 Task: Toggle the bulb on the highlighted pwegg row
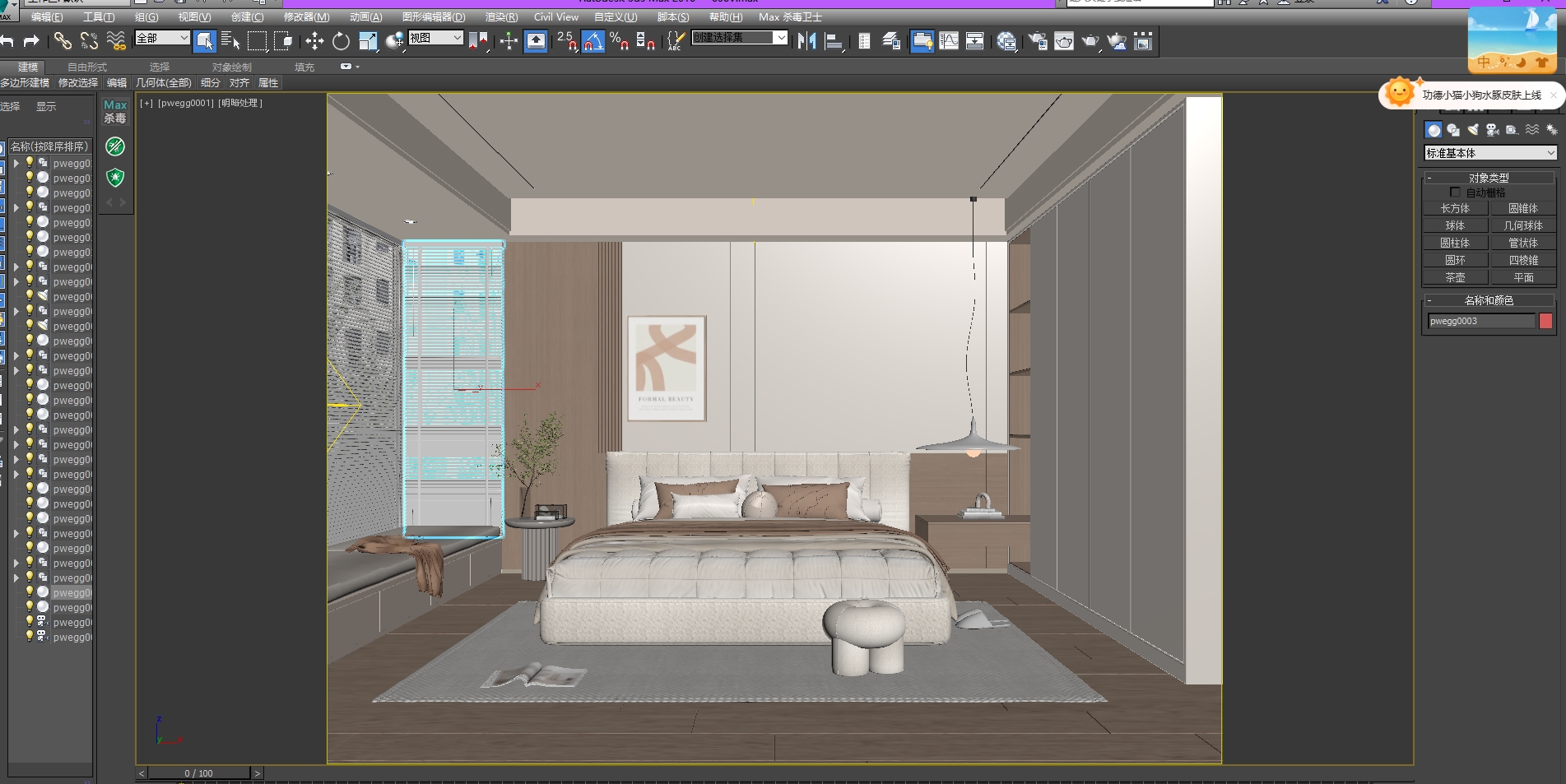click(30, 592)
